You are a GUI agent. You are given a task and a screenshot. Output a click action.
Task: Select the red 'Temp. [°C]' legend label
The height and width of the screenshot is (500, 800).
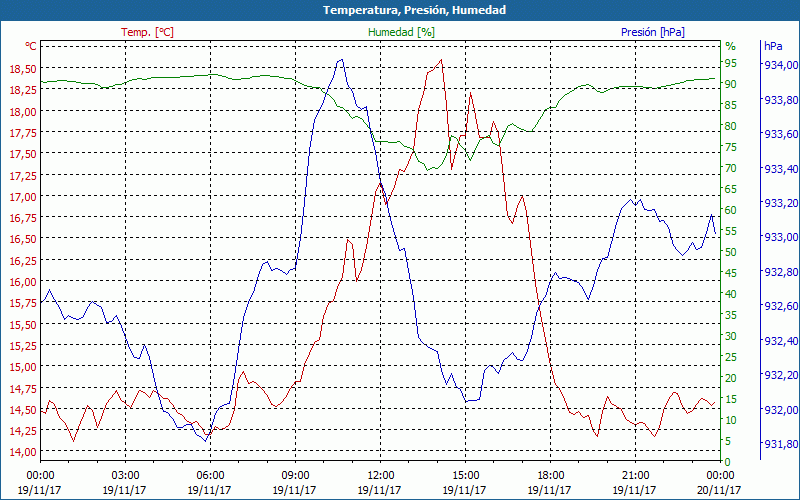pos(147,32)
